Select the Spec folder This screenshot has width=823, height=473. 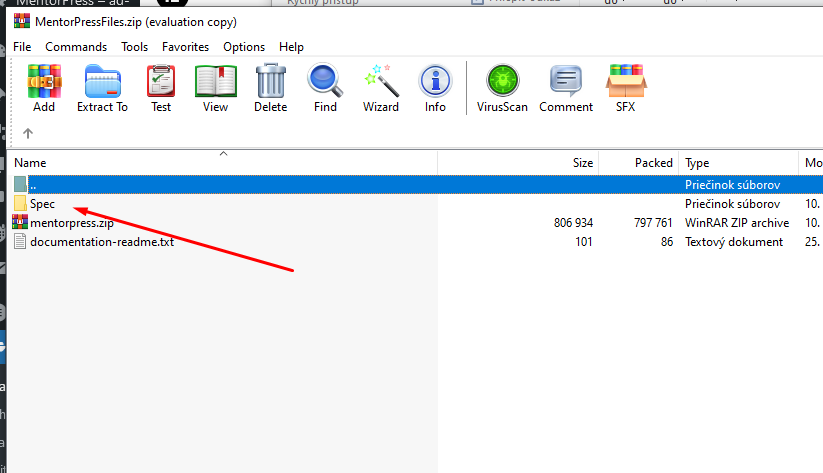click(42, 204)
